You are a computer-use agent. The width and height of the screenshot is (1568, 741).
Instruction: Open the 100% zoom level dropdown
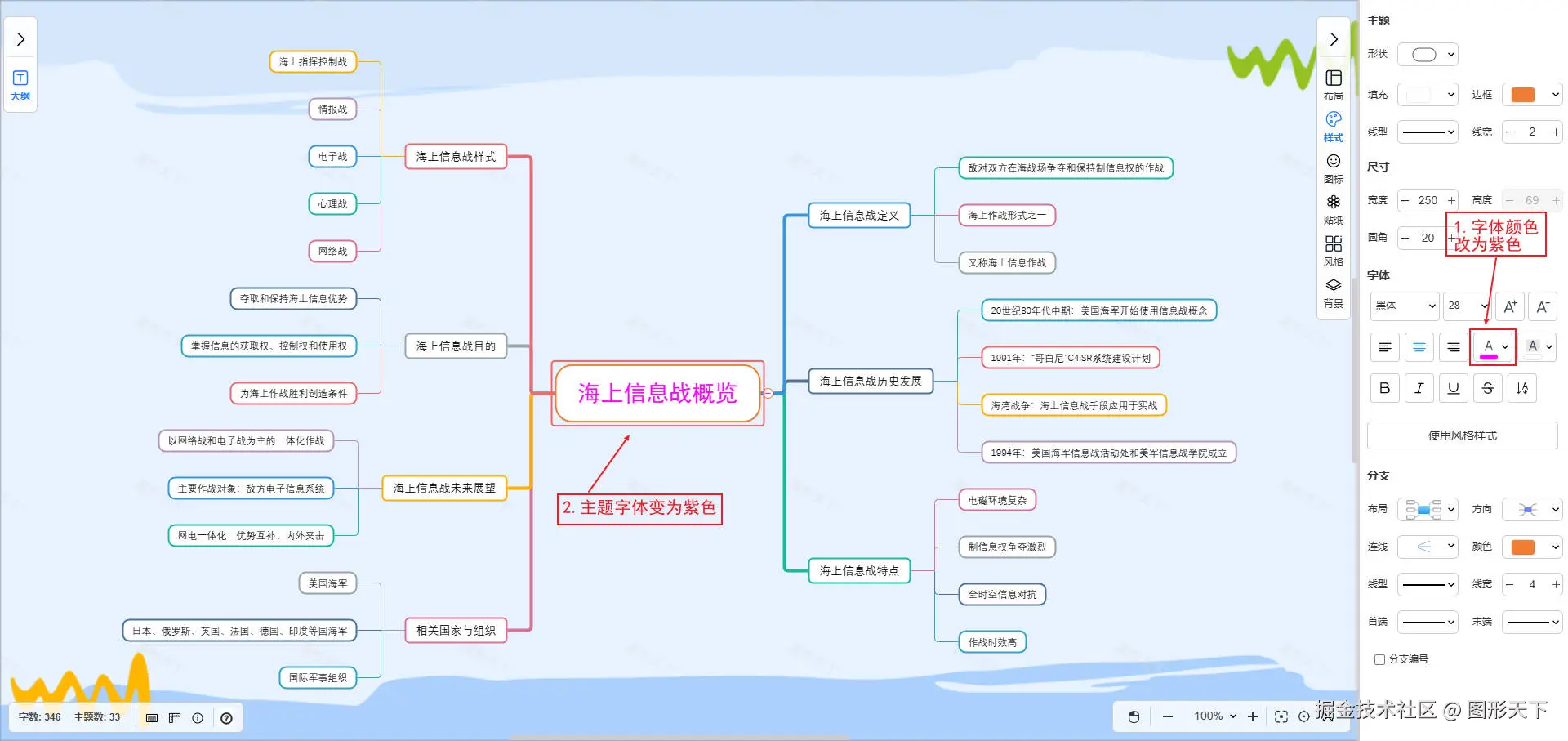(x=1214, y=716)
